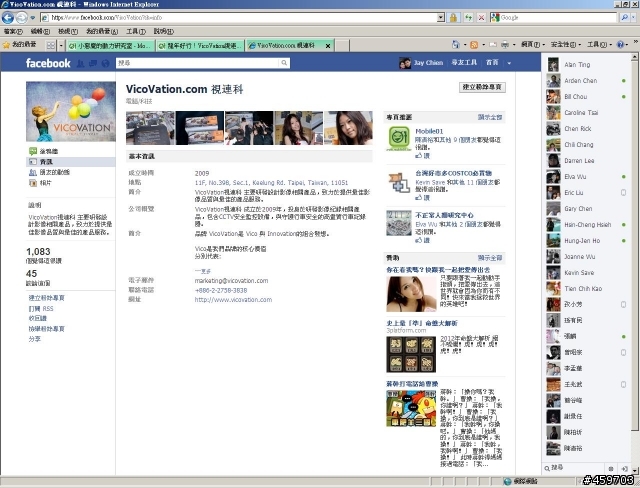Click the Facebook search magnifier icon

pyautogui.click(x=284, y=63)
